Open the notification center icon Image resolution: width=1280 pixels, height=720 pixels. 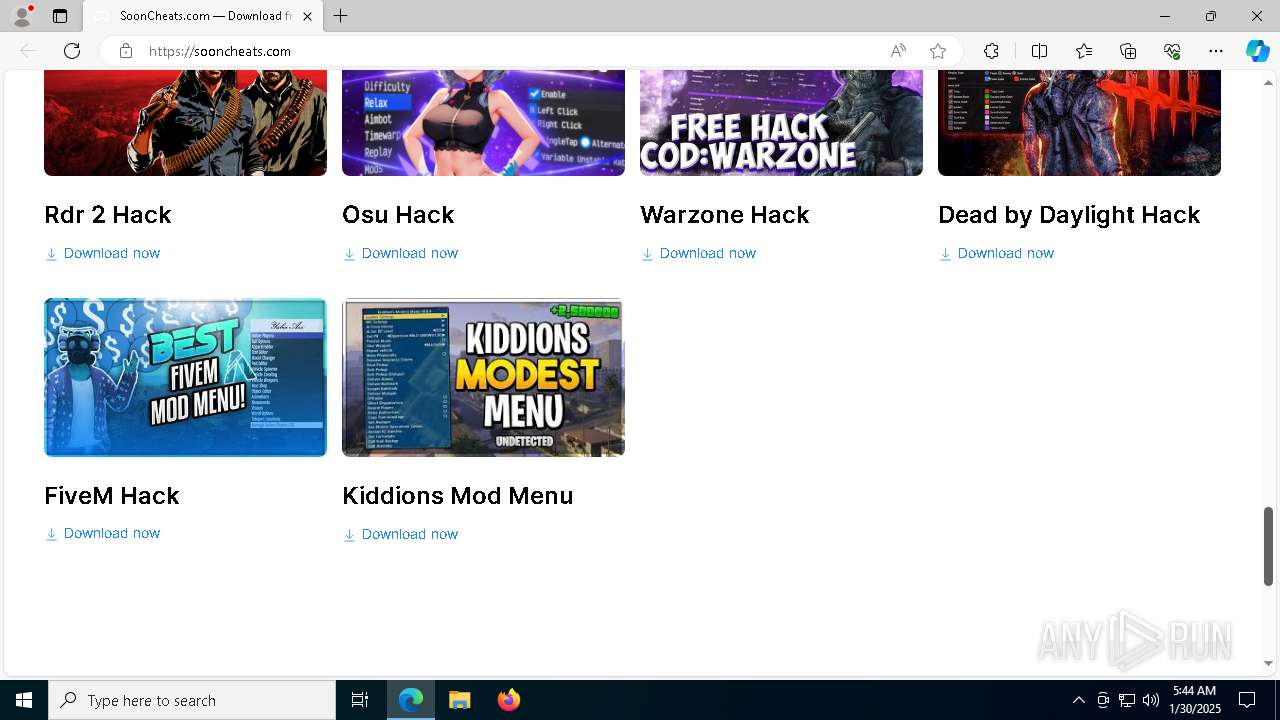(x=1247, y=700)
